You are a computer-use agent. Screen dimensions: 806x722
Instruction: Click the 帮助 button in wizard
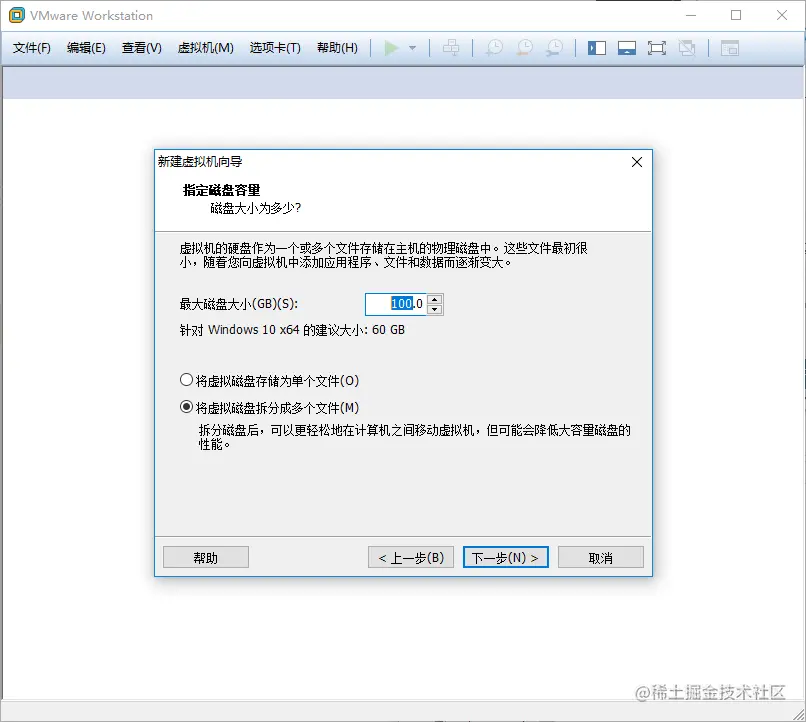(206, 558)
